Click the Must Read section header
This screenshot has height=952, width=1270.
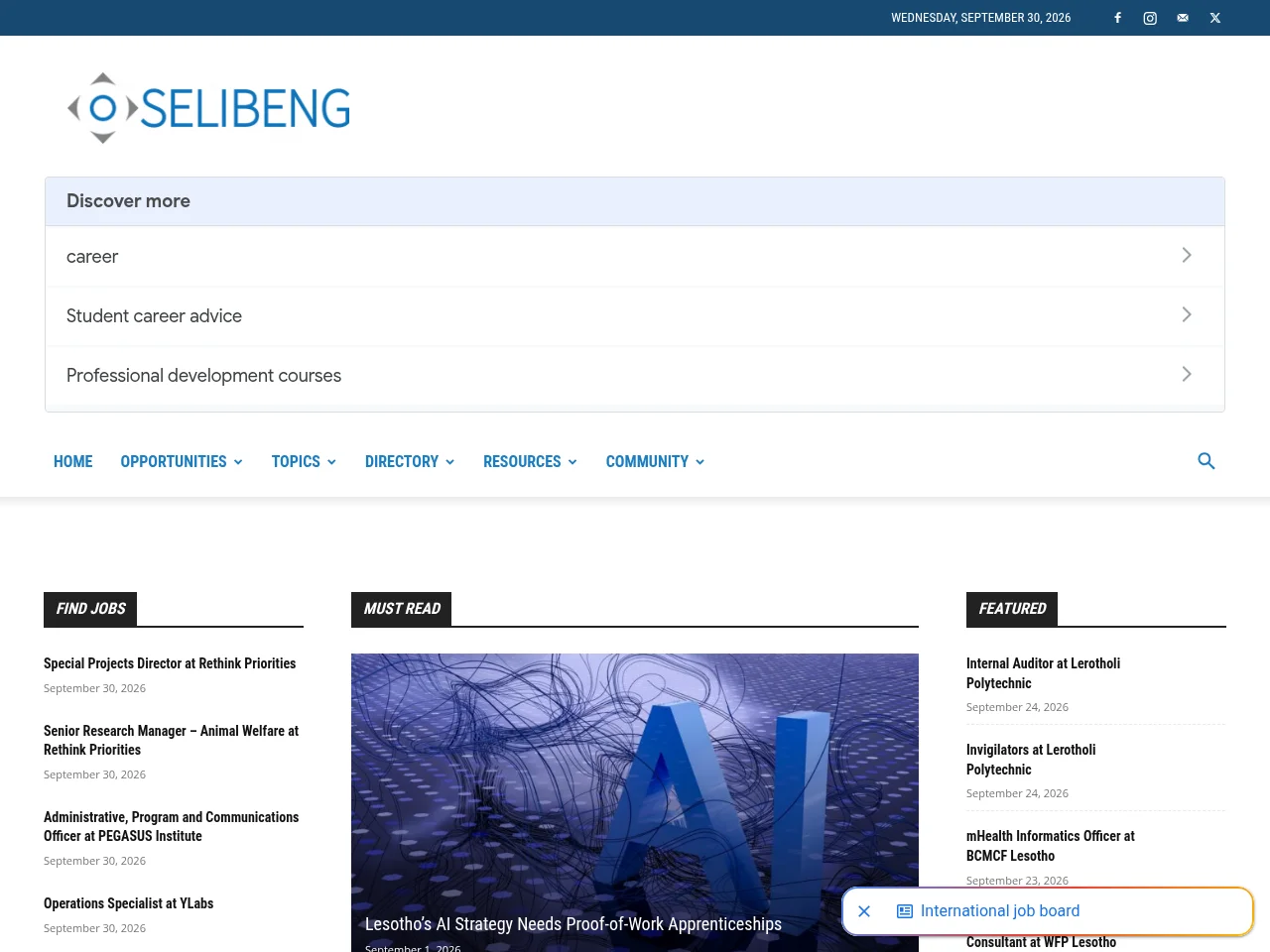point(401,609)
